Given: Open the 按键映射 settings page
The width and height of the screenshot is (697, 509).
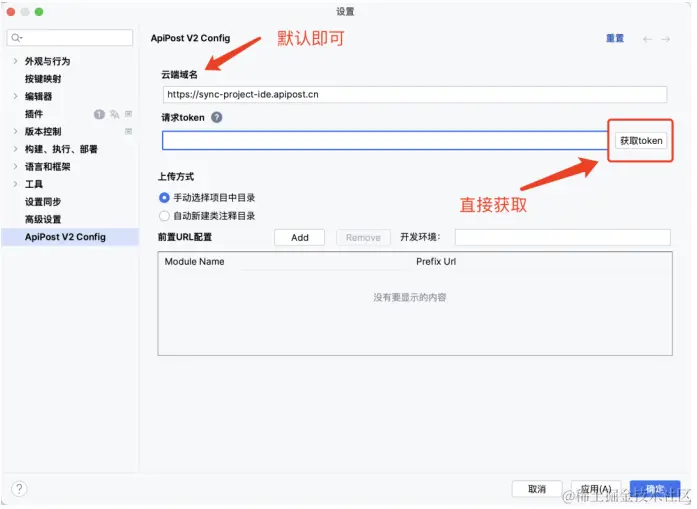Looking at the screenshot, I should pyautogui.click(x=43, y=79).
